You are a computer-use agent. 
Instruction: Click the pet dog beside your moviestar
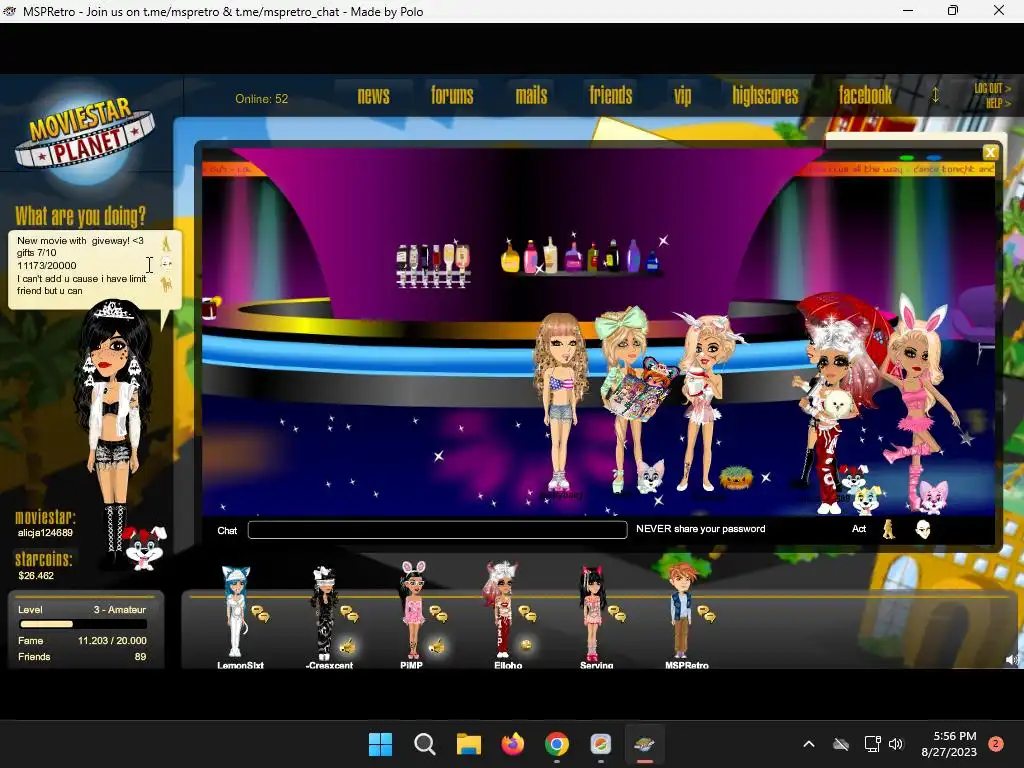(144, 547)
